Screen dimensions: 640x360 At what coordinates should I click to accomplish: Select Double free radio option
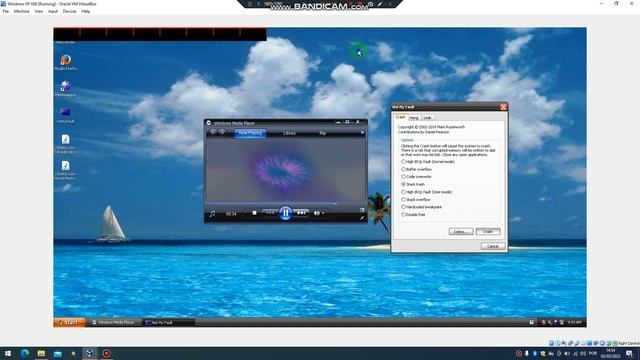pyautogui.click(x=413, y=214)
